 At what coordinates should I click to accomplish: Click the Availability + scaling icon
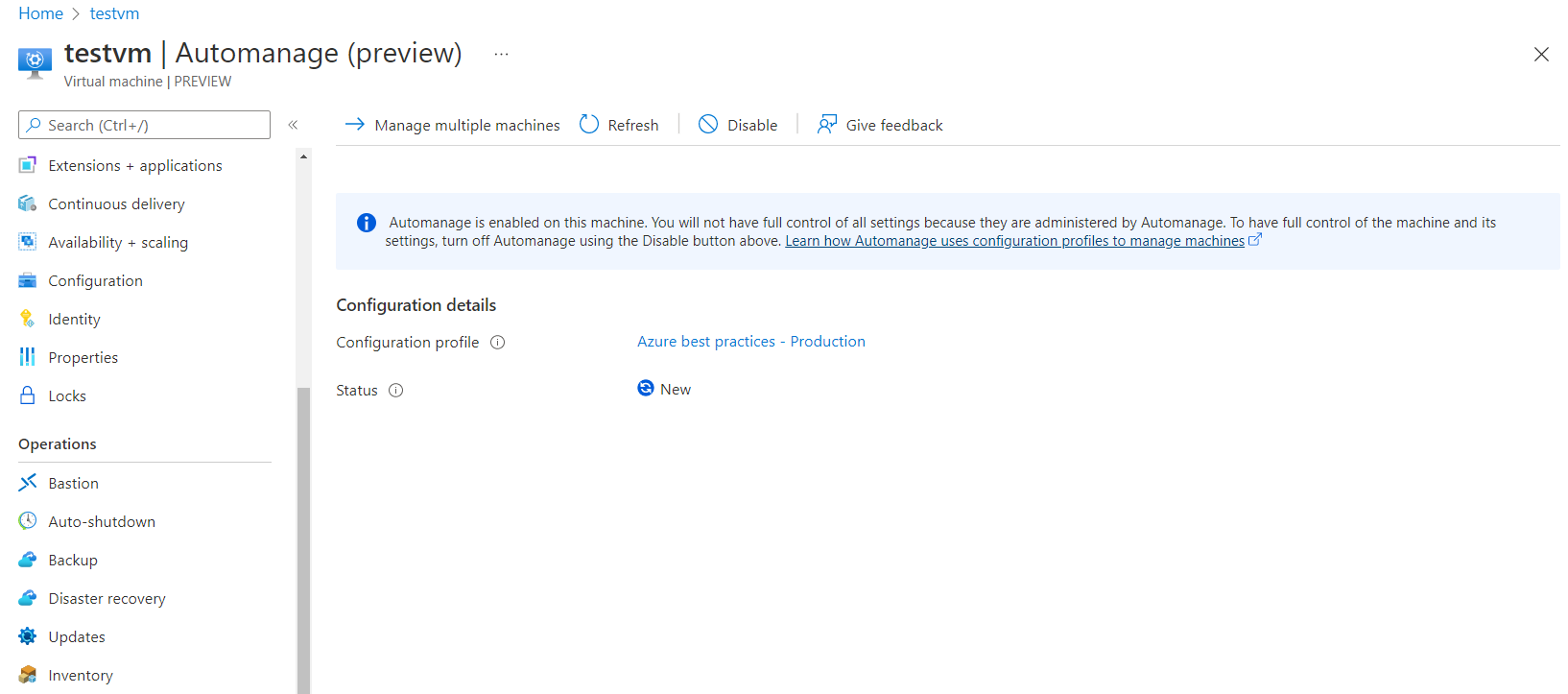tap(28, 242)
